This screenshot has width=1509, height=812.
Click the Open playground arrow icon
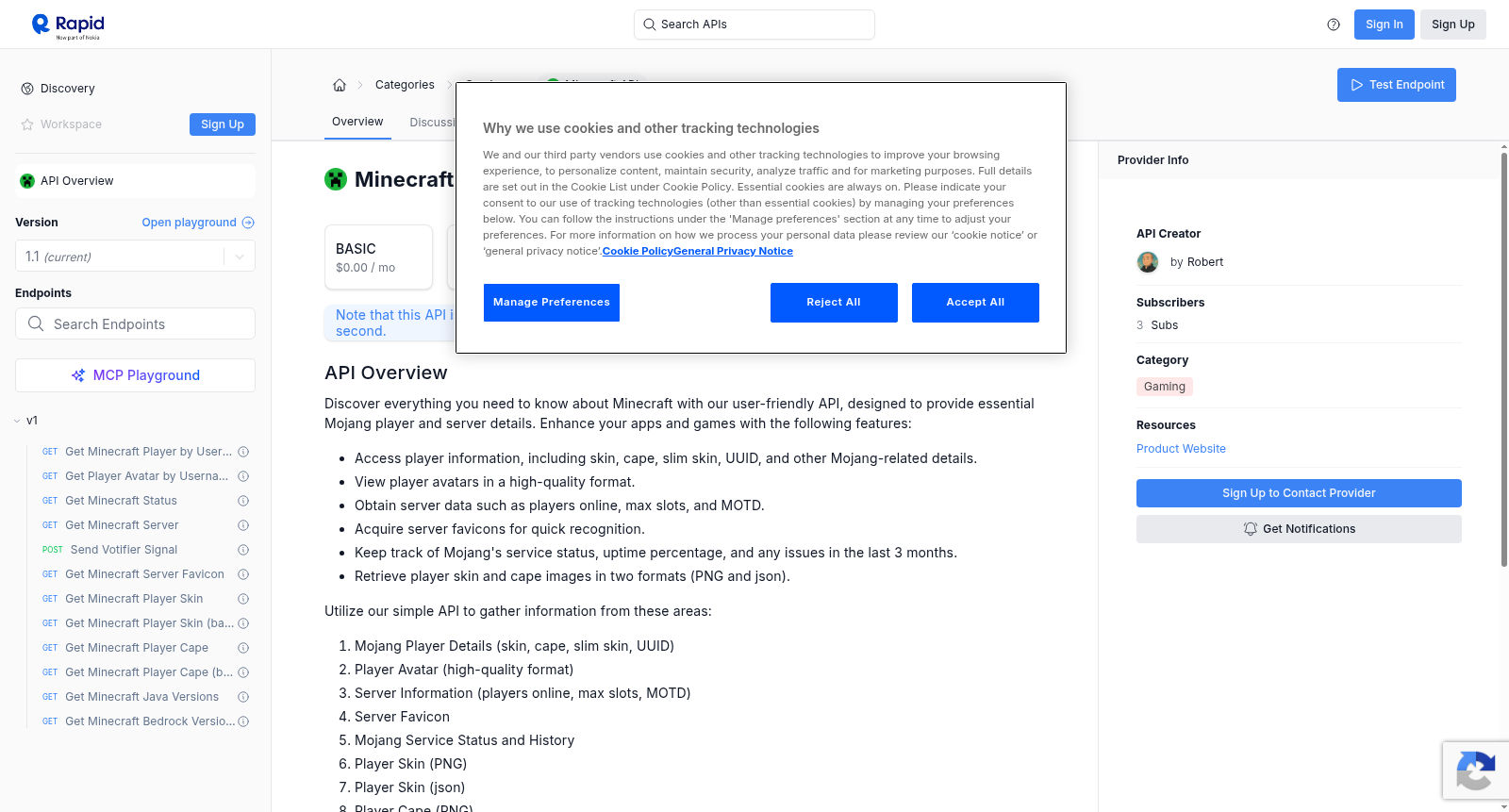click(248, 223)
